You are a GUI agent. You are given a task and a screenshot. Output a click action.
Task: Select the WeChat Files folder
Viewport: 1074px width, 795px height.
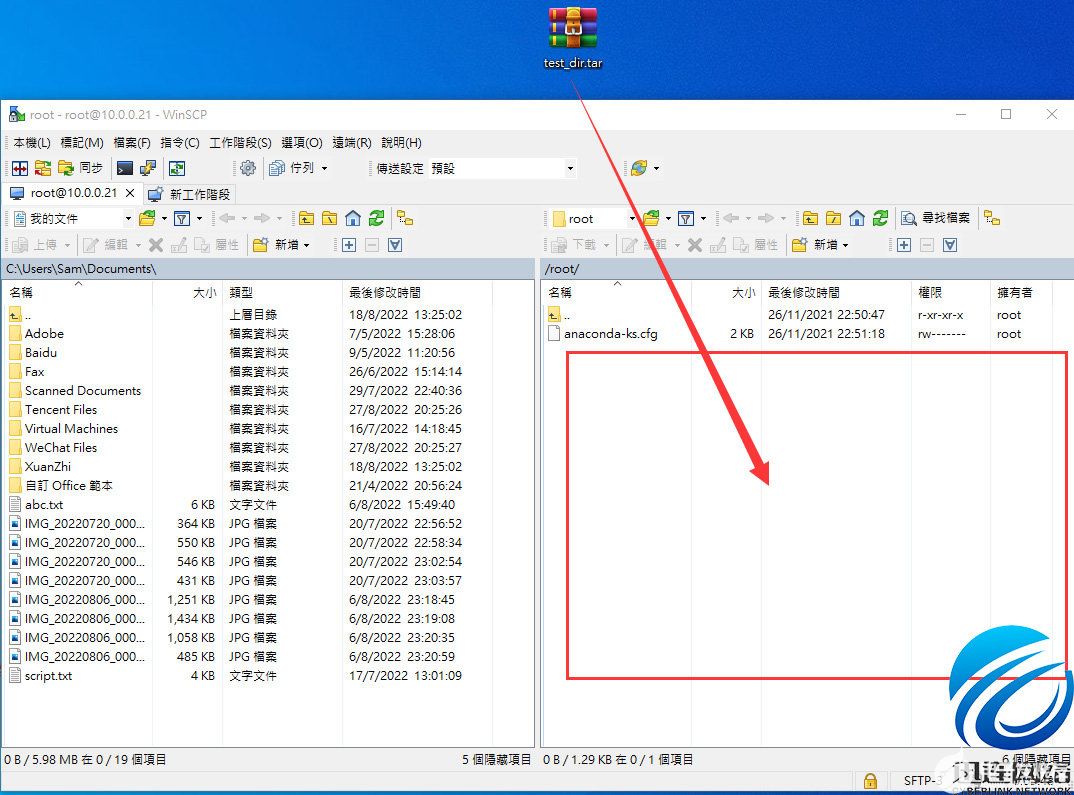coord(61,448)
